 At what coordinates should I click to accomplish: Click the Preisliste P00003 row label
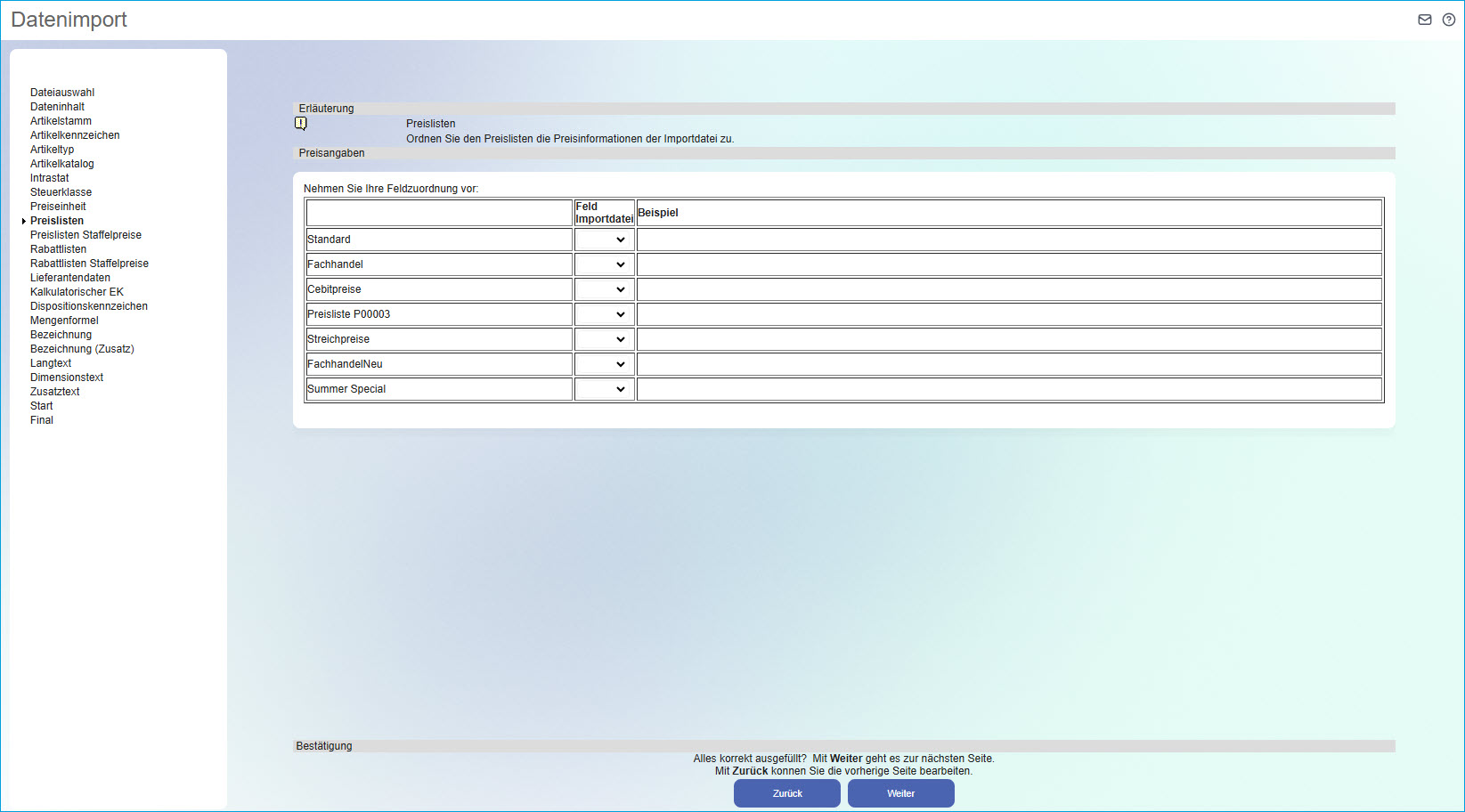(348, 314)
